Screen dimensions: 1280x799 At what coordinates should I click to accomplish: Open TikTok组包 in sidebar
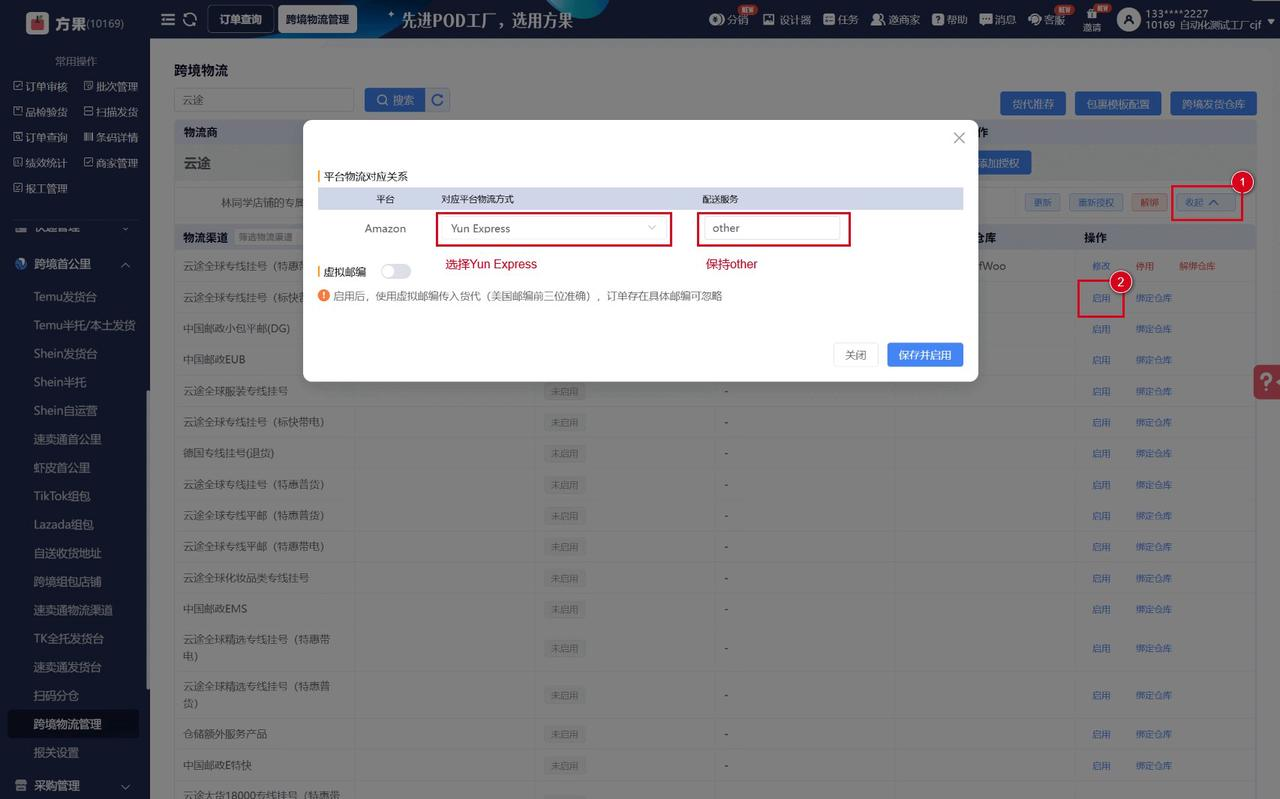[62, 496]
